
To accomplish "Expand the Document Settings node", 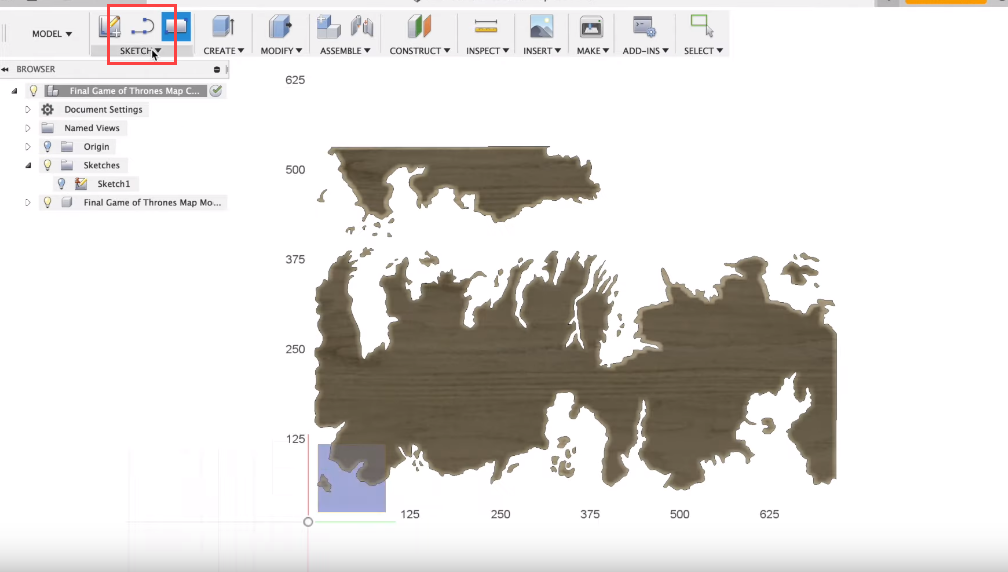I will pyautogui.click(x=28, y=109).
